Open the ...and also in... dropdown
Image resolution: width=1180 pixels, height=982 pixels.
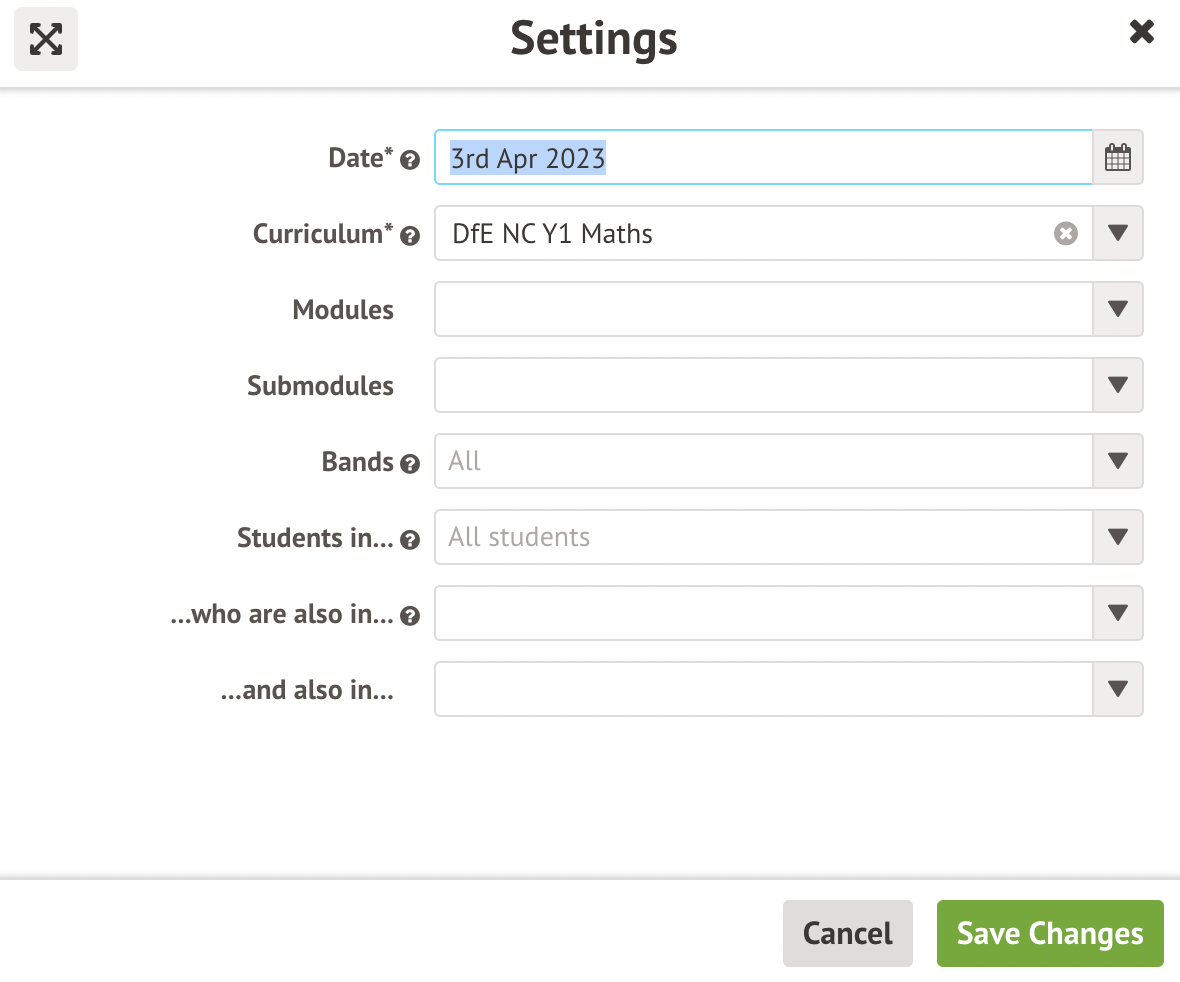1117,689
